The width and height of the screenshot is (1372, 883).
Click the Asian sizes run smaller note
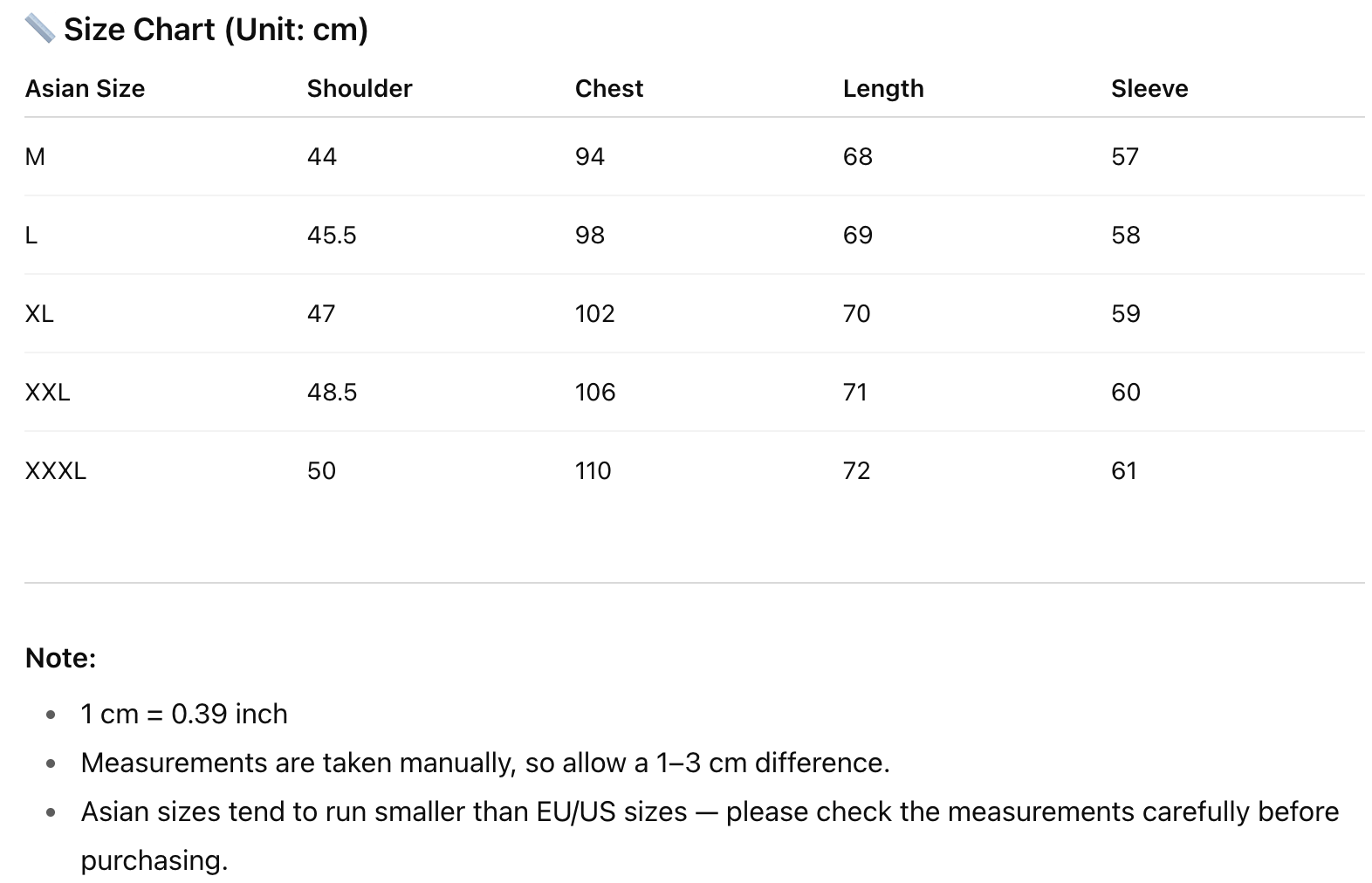pos(709,811)
